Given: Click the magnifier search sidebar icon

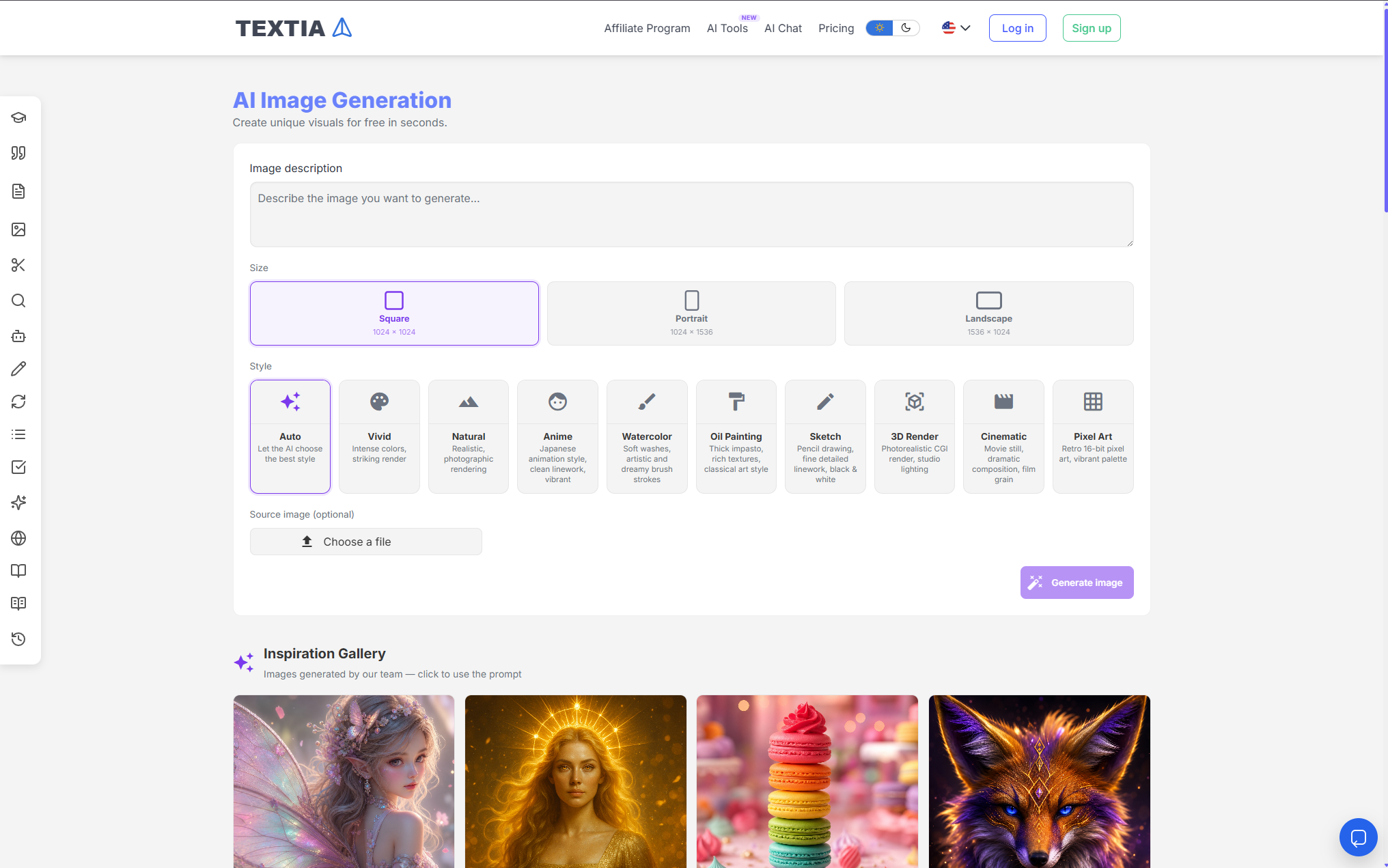Looking at the screenshot, I should tap(18, 300).
